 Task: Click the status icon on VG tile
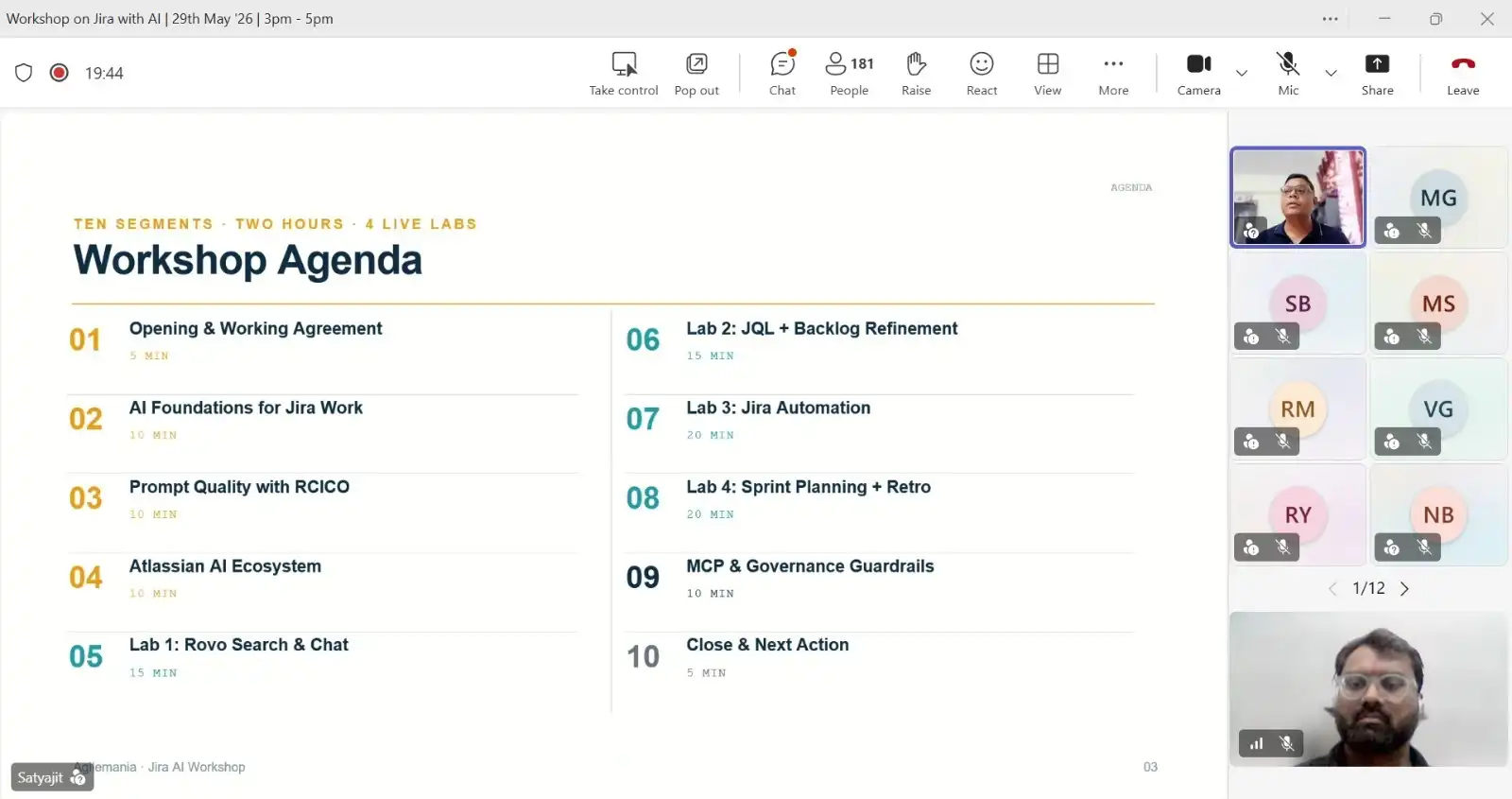(x=1392, y=442)
